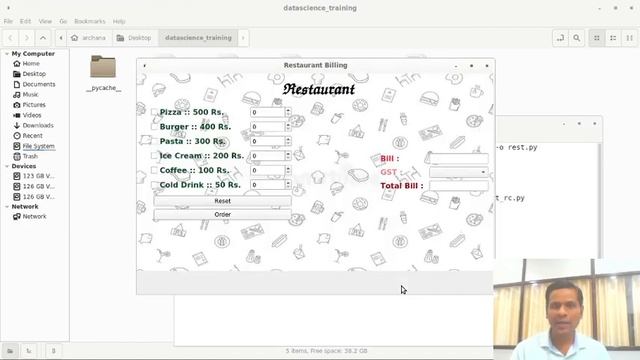Check the Burger :: 400 Rs. checkbox

click(x=154, y=127)
